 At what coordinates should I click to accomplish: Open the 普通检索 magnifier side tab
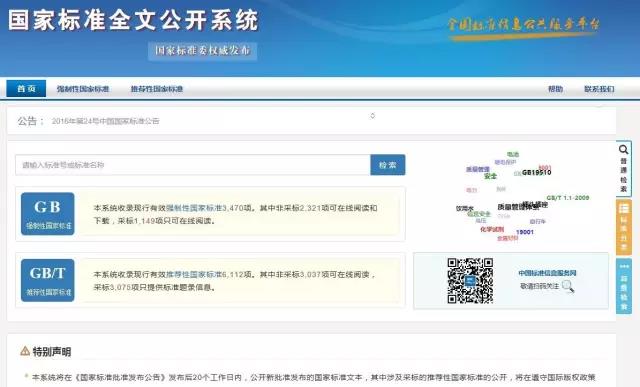click(x=624, y=168)
